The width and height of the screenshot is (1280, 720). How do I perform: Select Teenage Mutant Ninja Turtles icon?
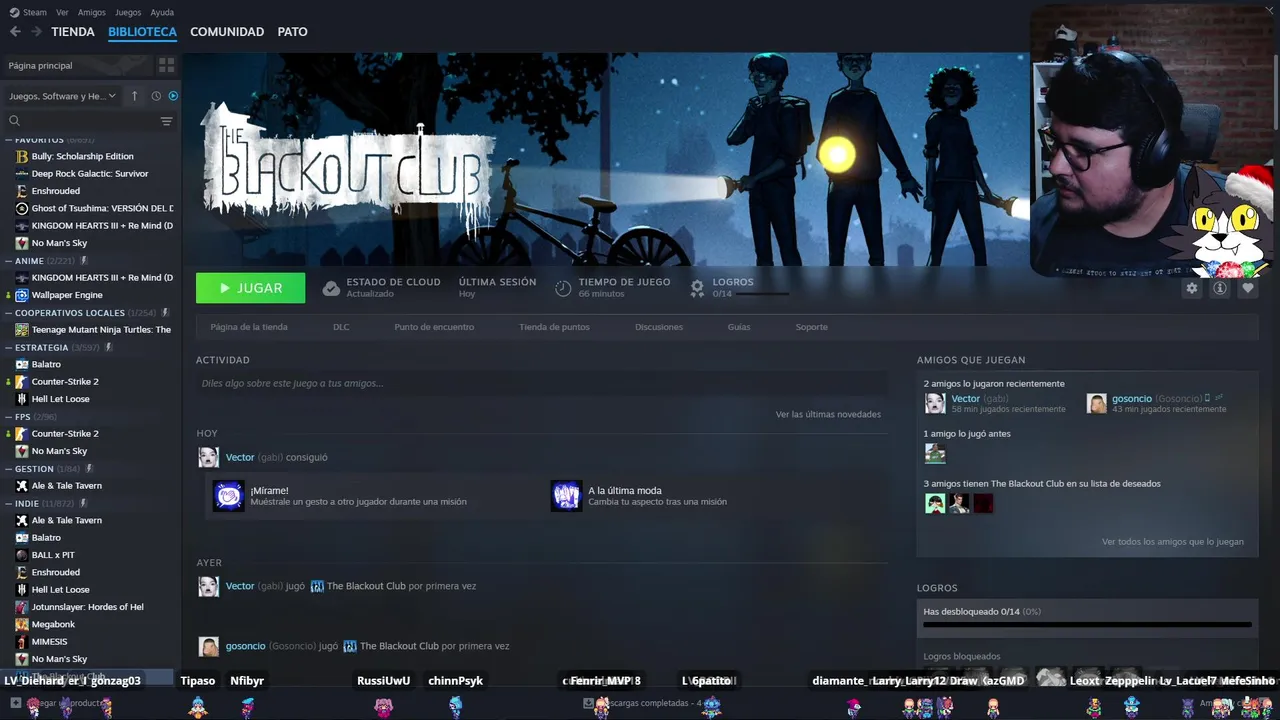click(22, 330)
